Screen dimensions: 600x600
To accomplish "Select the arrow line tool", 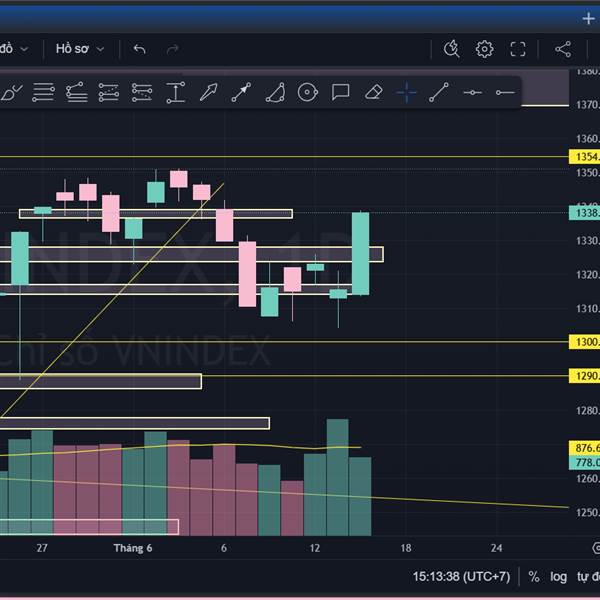I will (x=241, y=92).
